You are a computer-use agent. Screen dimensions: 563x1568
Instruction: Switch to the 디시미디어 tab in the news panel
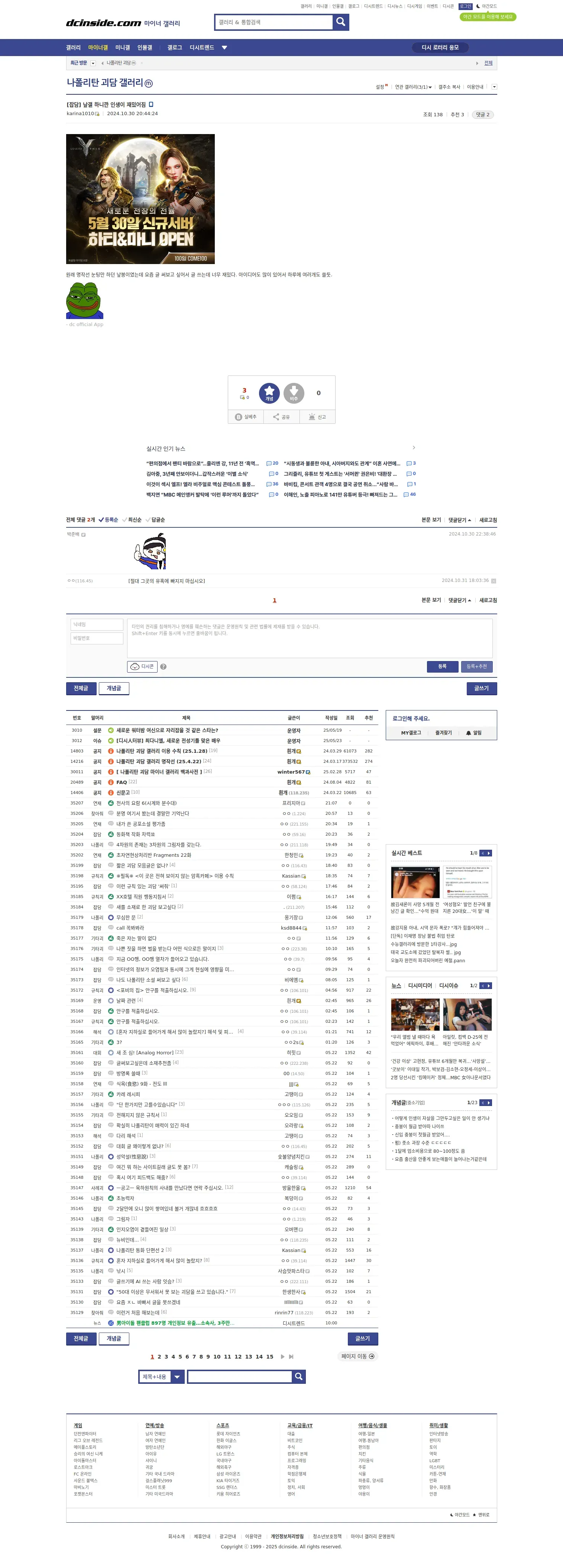pyautogui.click(x=420, y=986)
